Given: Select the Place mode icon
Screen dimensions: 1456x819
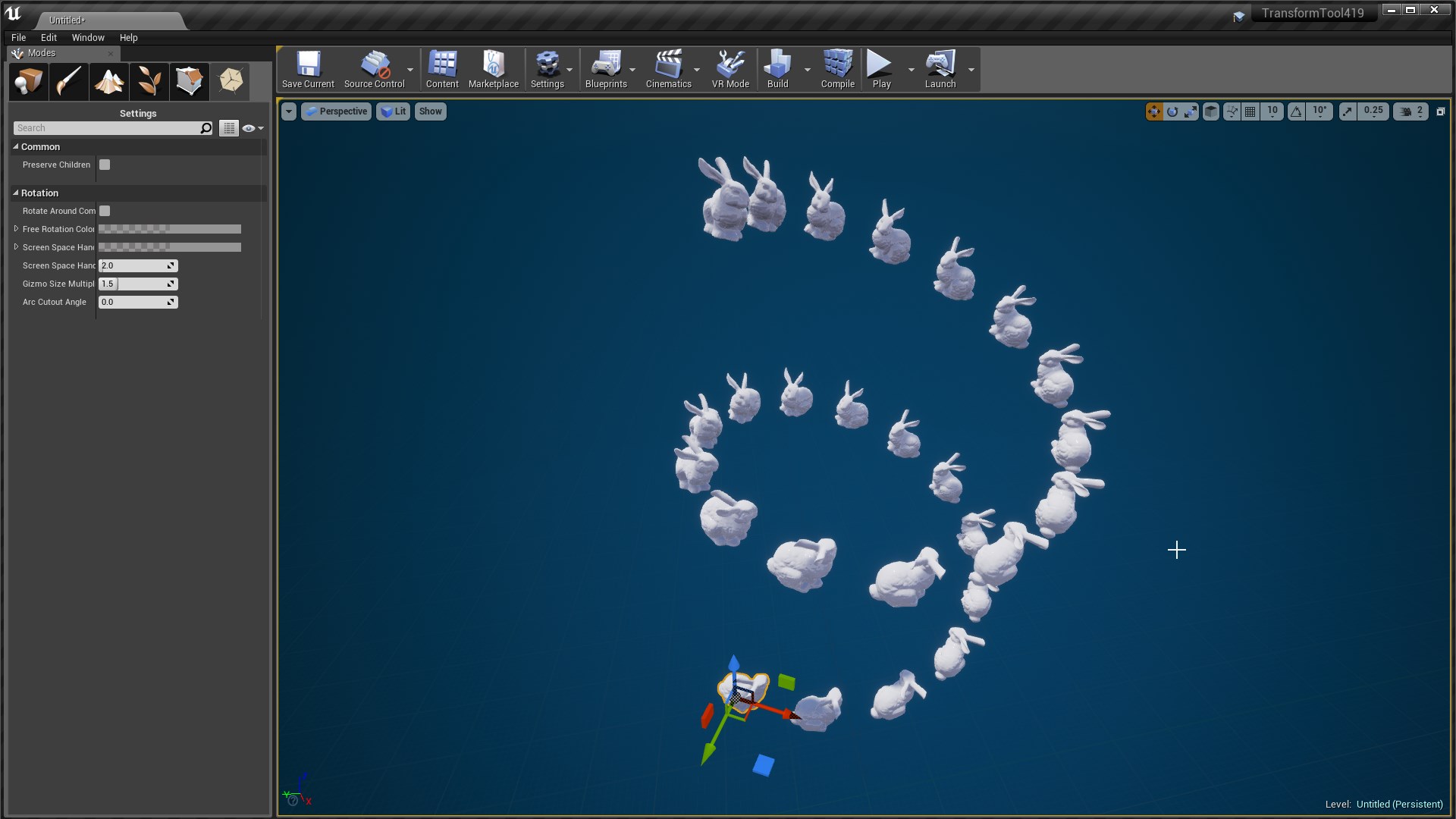Looking at the screenshot, I should coord(29,81).
